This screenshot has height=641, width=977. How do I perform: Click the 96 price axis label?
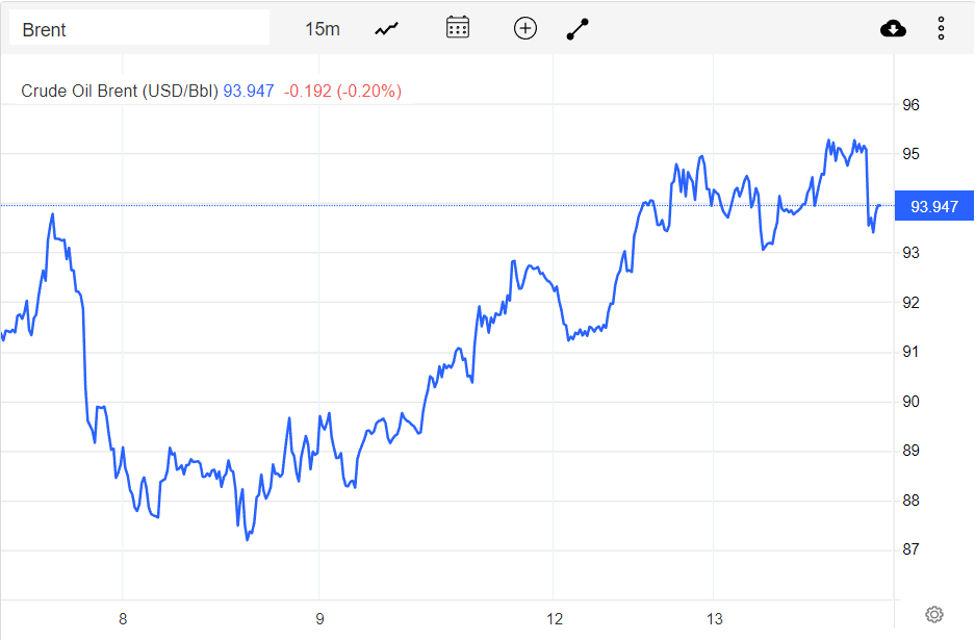pos(911,105)
